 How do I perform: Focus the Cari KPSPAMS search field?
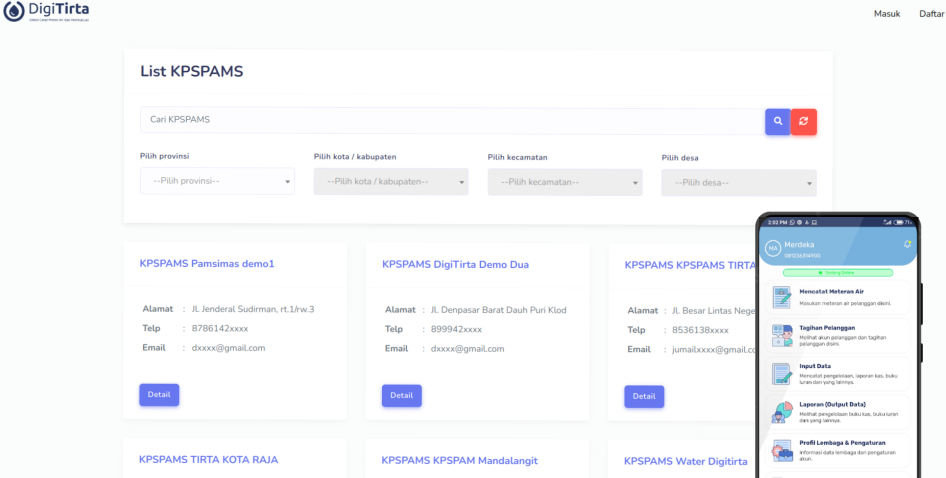point(452,120)
